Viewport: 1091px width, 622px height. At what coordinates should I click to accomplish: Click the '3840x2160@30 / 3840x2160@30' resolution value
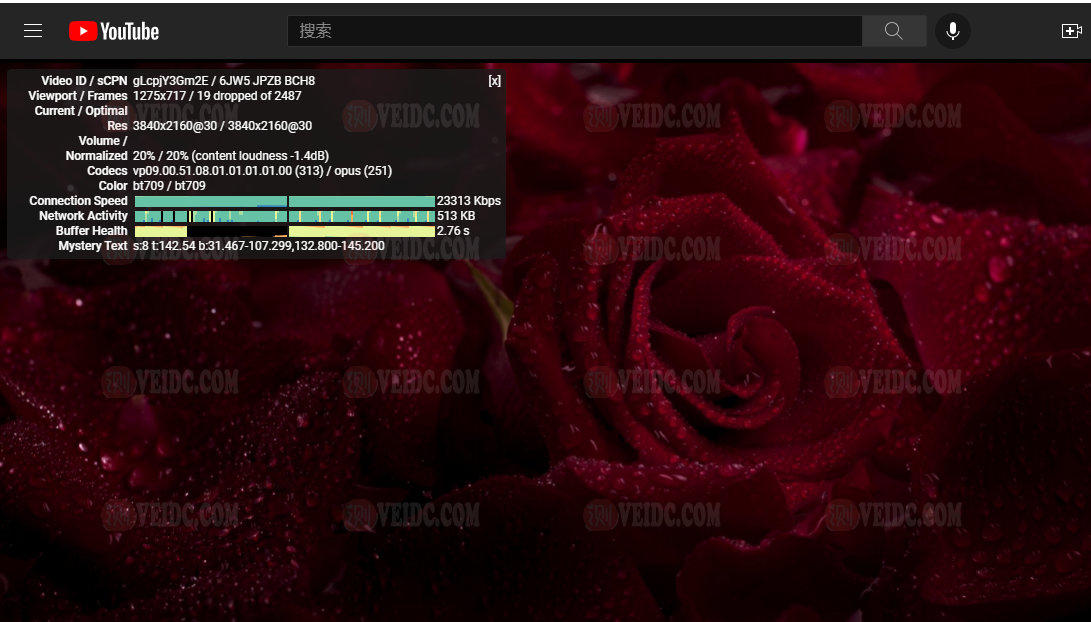(223, 126)
